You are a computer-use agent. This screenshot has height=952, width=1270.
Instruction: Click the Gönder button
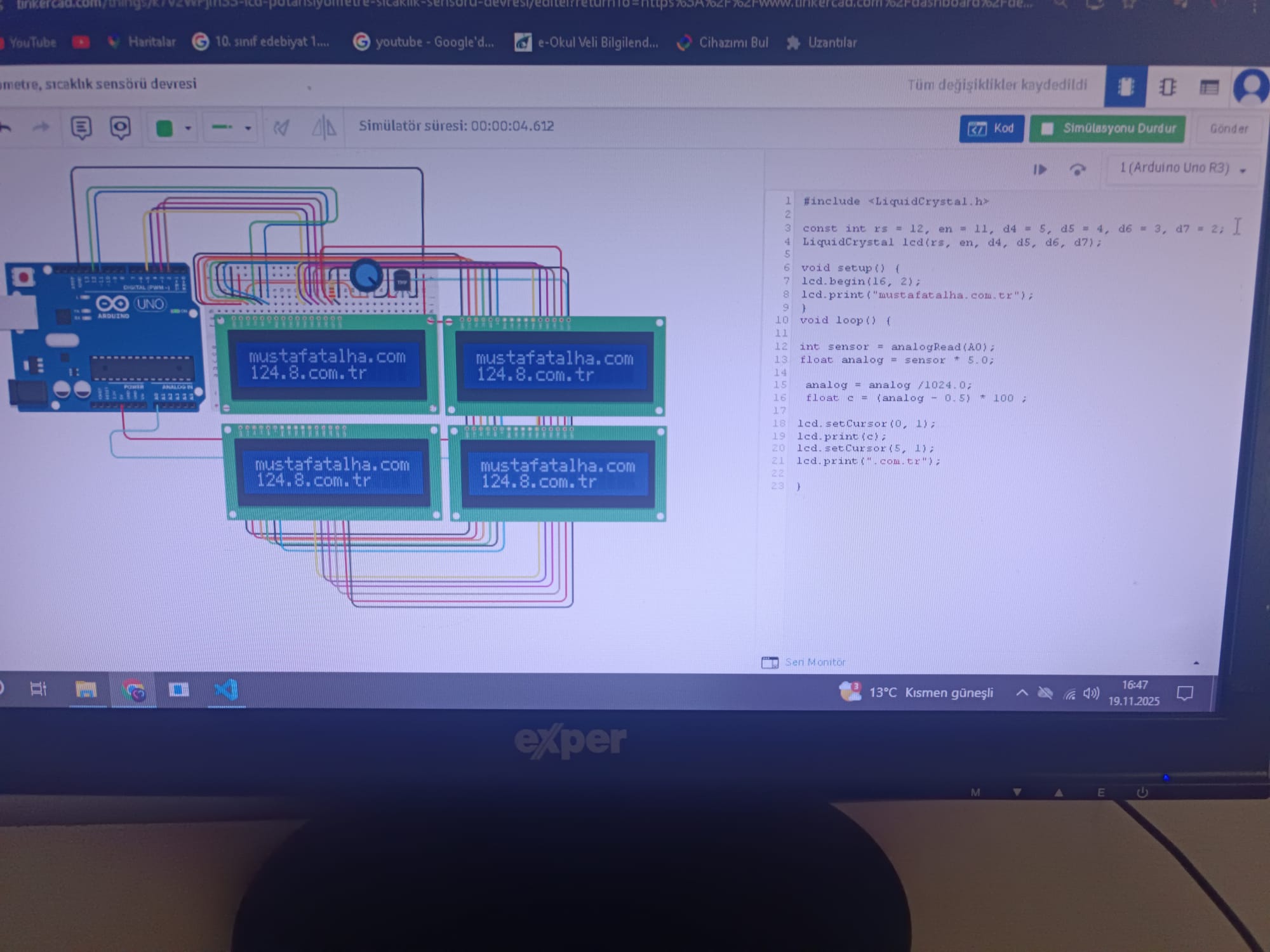(1228, 129)
